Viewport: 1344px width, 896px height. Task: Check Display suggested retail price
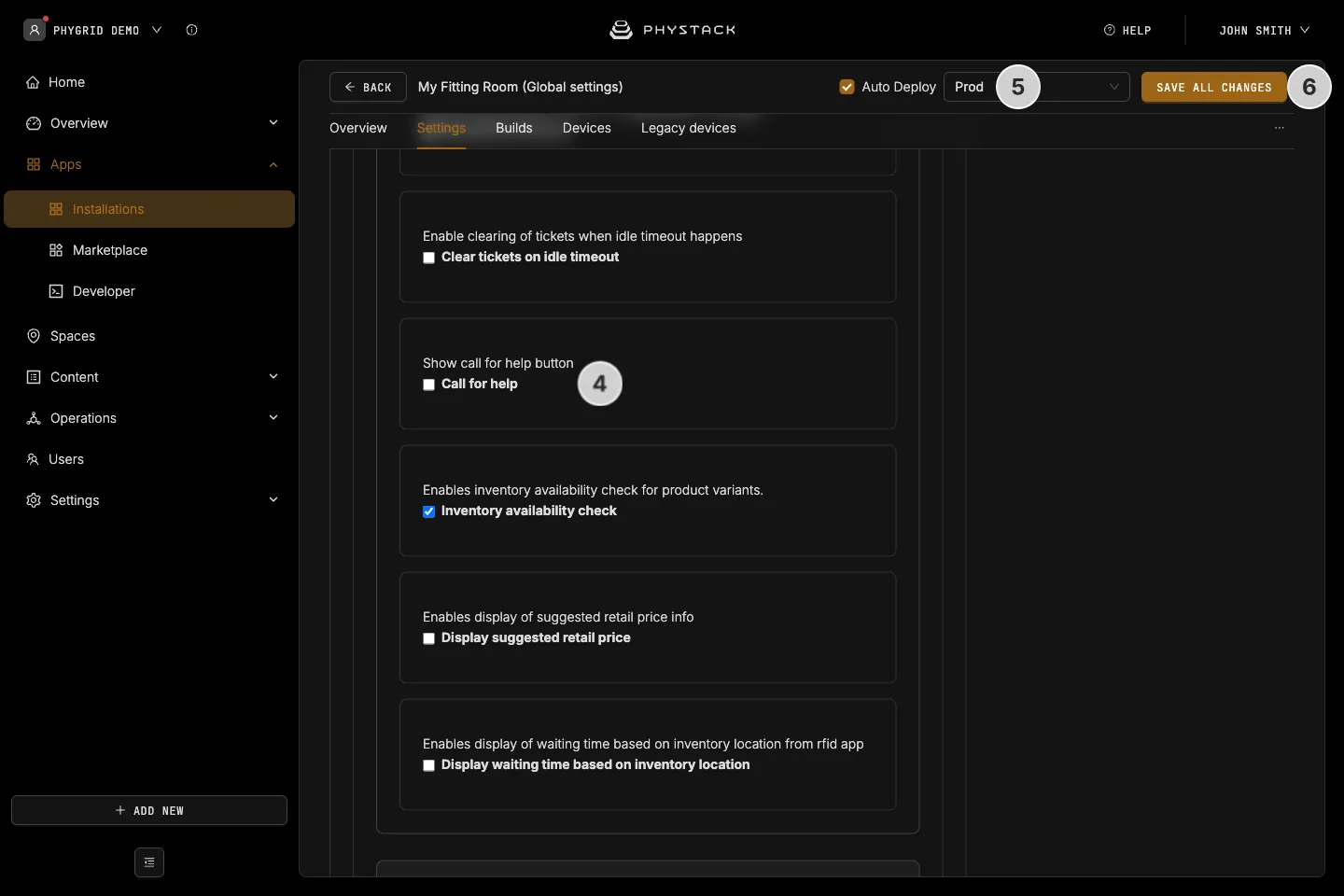pos(429,638)
